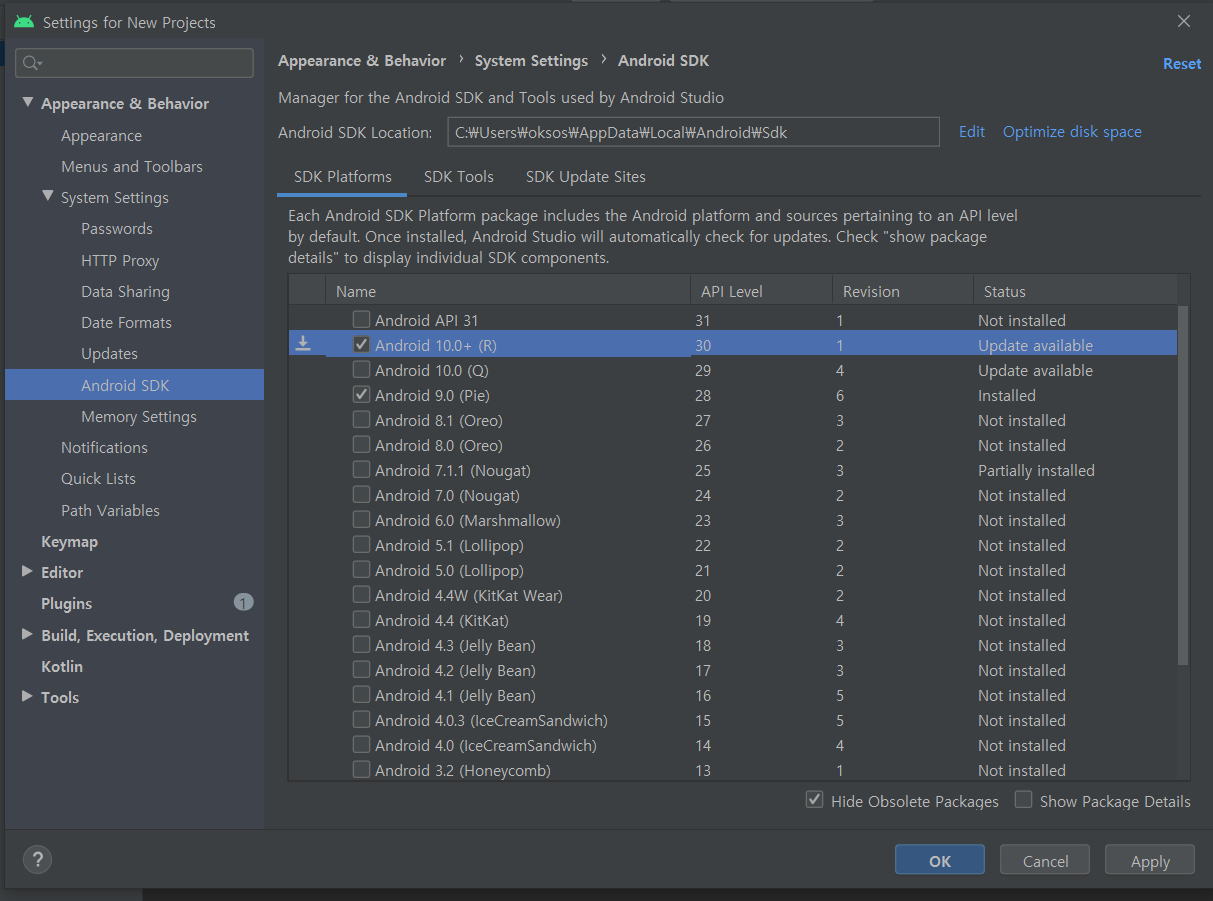Screen dimensions: 1213x901
Task: Click download icon beside Android 10.0+ (R)
Action: (303, 344)
